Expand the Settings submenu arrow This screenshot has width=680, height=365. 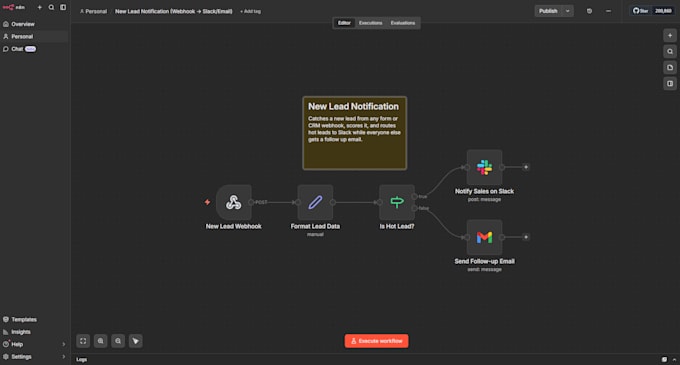(x=64, y=357)
